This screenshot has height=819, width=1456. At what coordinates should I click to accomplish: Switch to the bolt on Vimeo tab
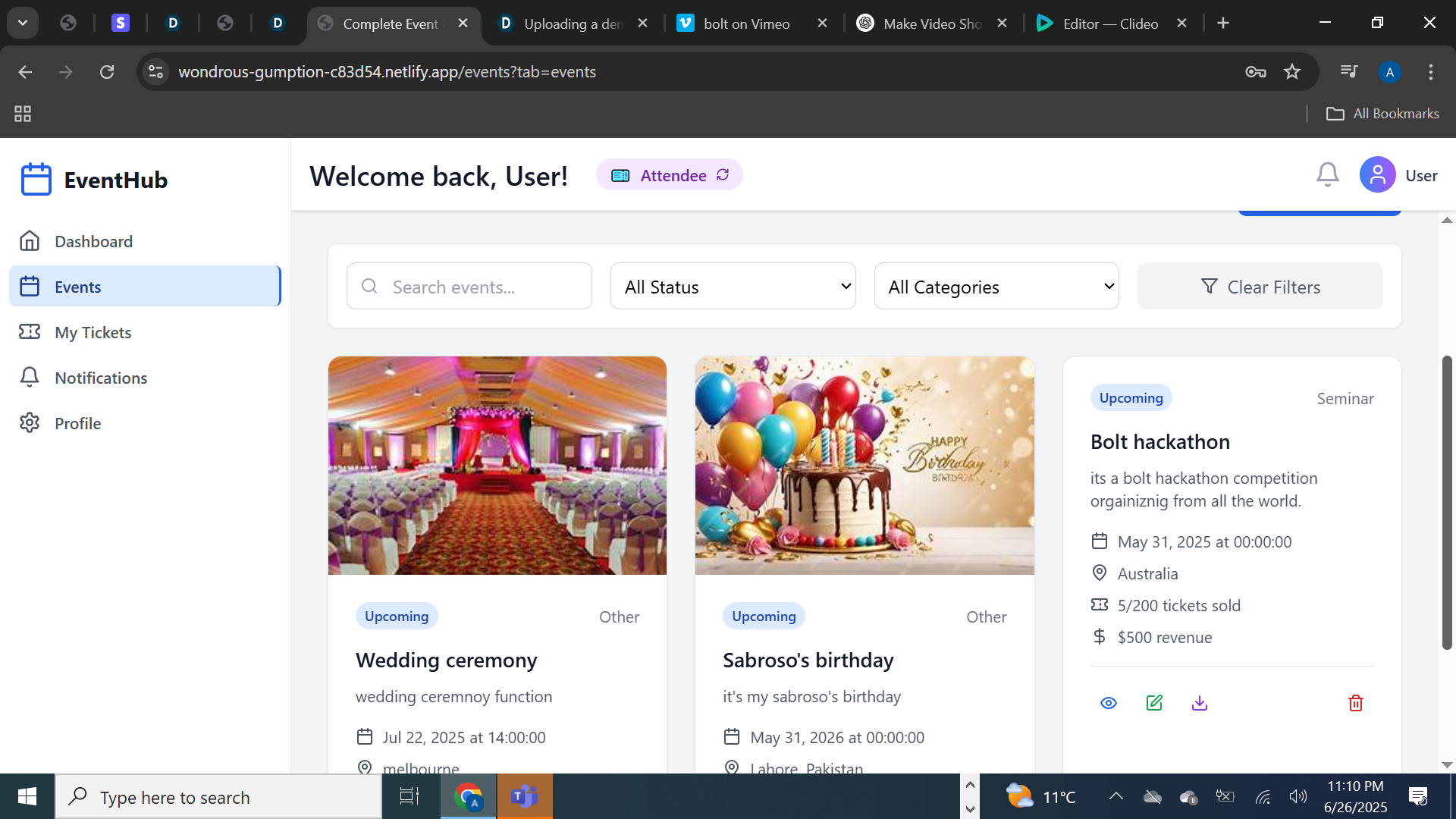tap(746, 24)
